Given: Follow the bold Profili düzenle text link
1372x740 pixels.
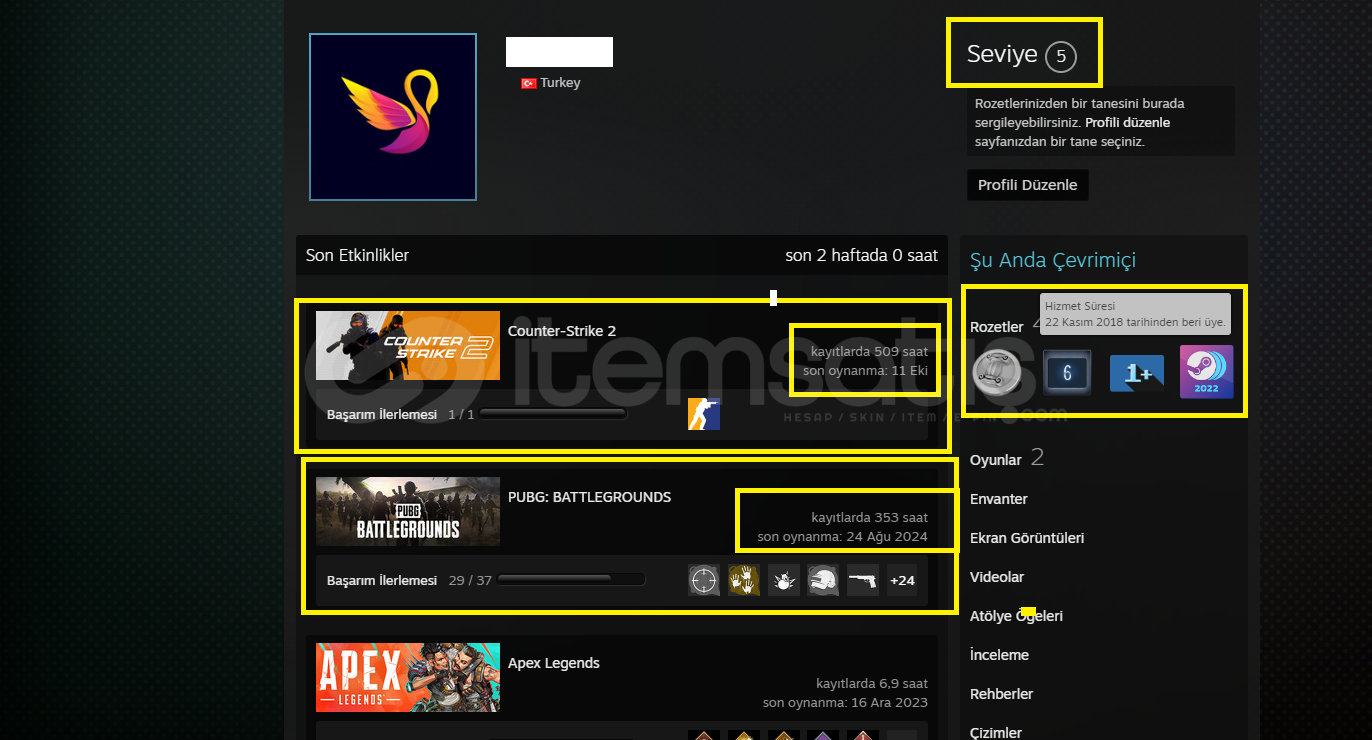Looking at the screenshot, I should pyautogui.click(x=1127, y=123).
